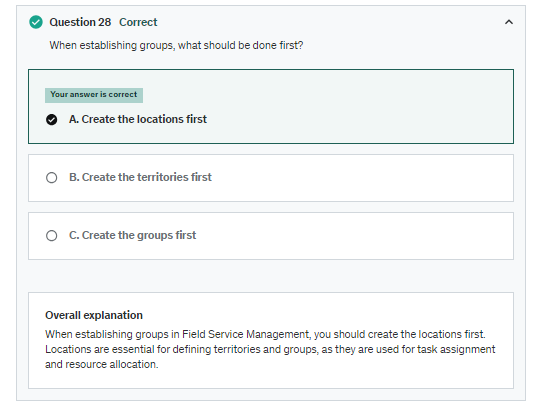The image size is (552, 402).
Task: Choose 'Create the groups first' text
Action: [x=139, y=235]
